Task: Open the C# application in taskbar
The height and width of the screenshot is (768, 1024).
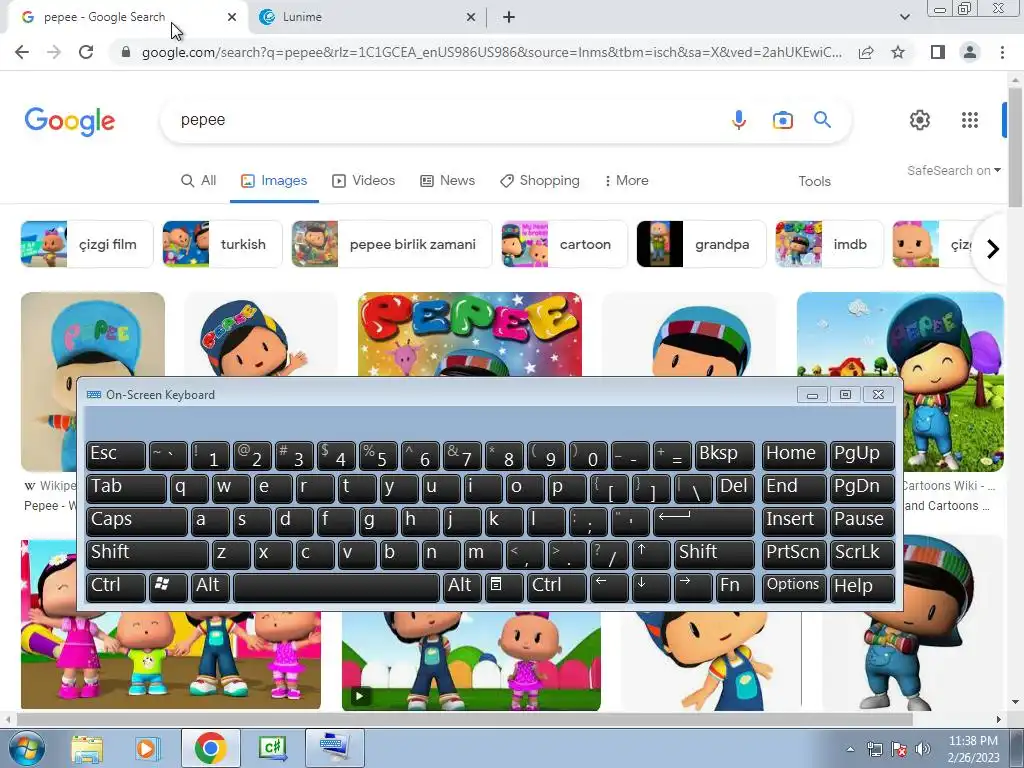Action: pos(273,748)
